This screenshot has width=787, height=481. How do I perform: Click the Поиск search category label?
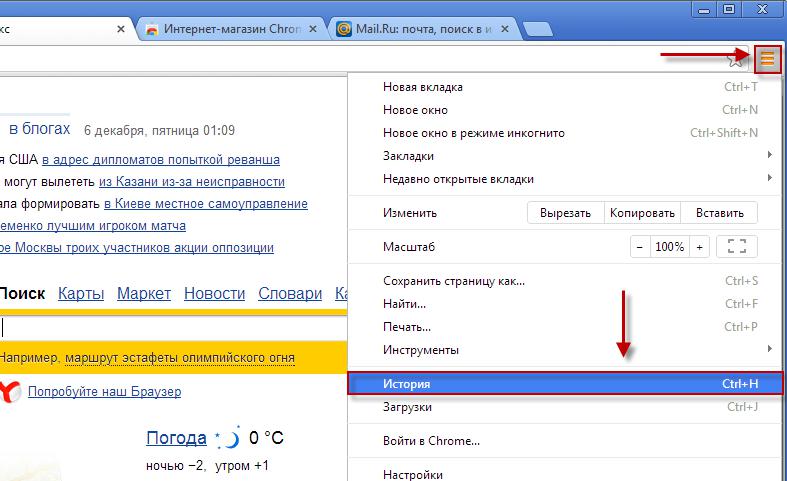pos(22,293)
